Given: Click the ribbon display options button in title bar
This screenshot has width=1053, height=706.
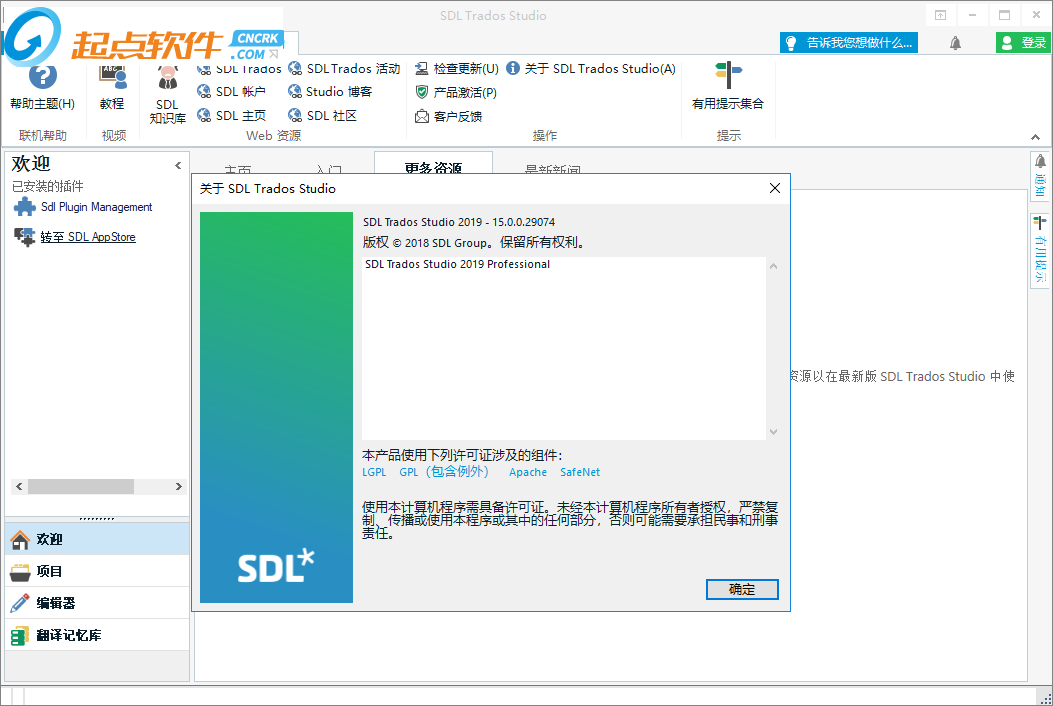Looking at the screenshot, I should [940, 15].
